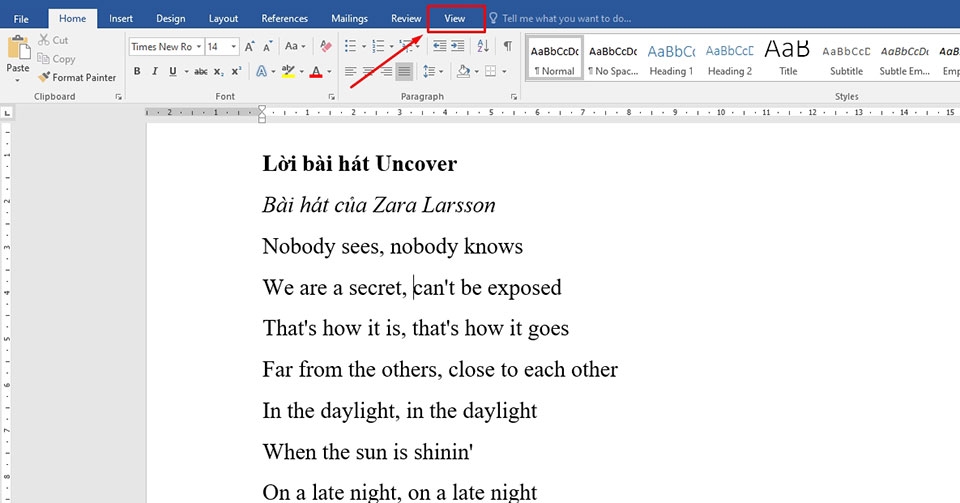This screenshot has height=503, width=960.
Task: Apply the No Spacing style
Action: (613, 58)
